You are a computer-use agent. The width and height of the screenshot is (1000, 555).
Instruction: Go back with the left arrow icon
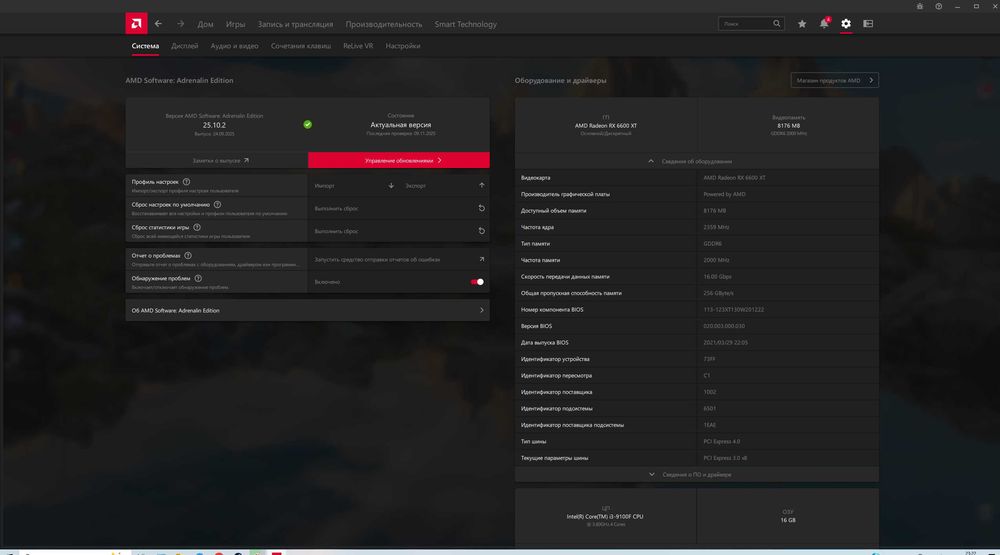click(159, 23)
